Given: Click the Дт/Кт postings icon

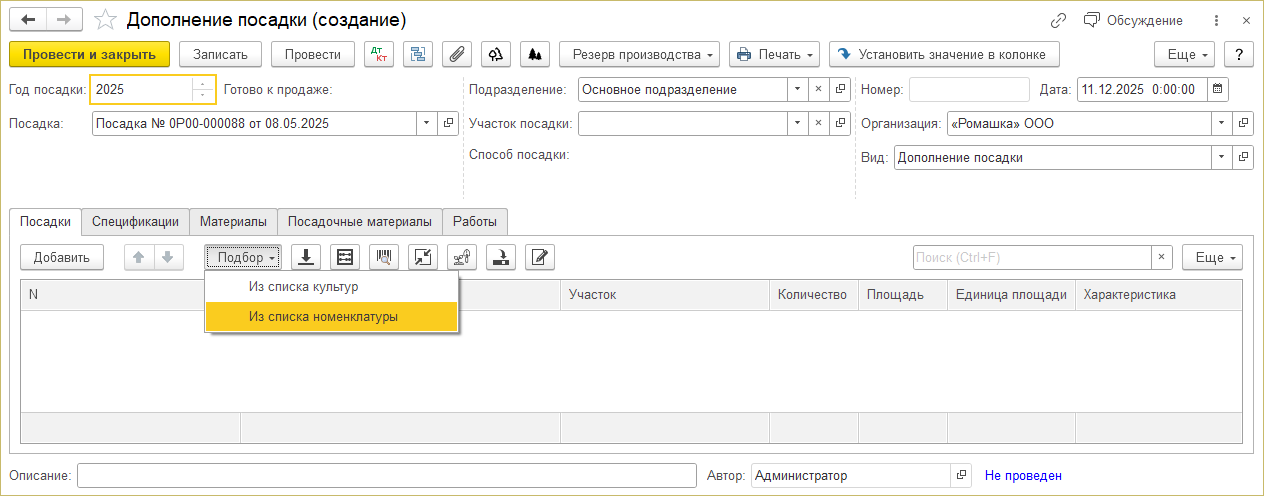Looking at the screenshot, I should tap(379, 54).
